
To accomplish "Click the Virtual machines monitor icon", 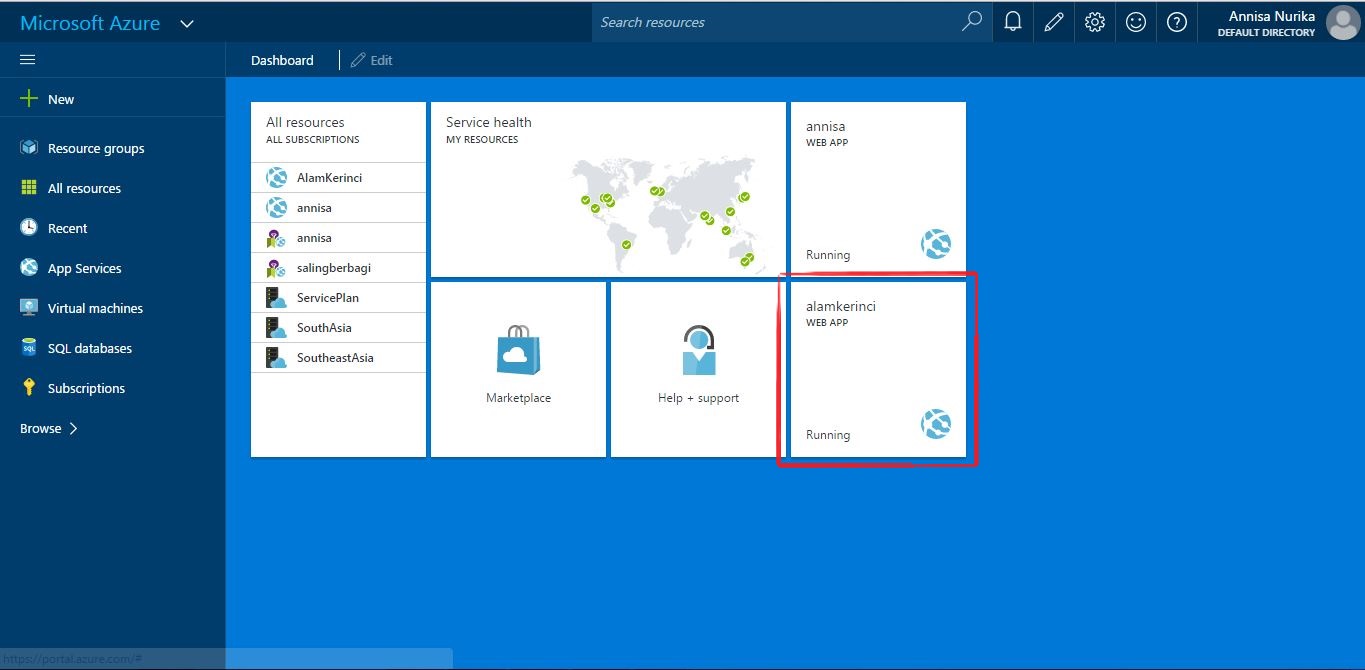I will tap(29, 308).
